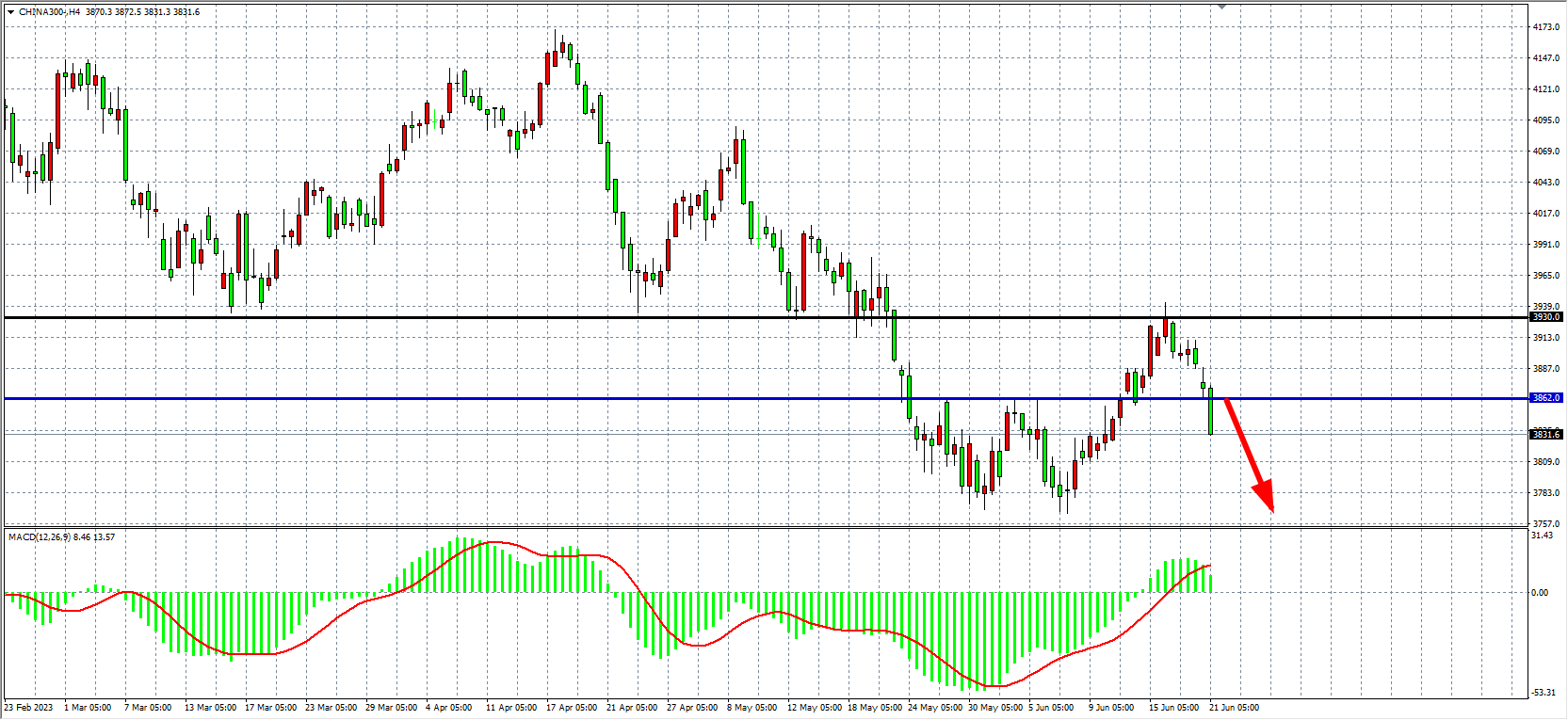Click the 21 Jun 05:00 time label

coord(1234,707)
